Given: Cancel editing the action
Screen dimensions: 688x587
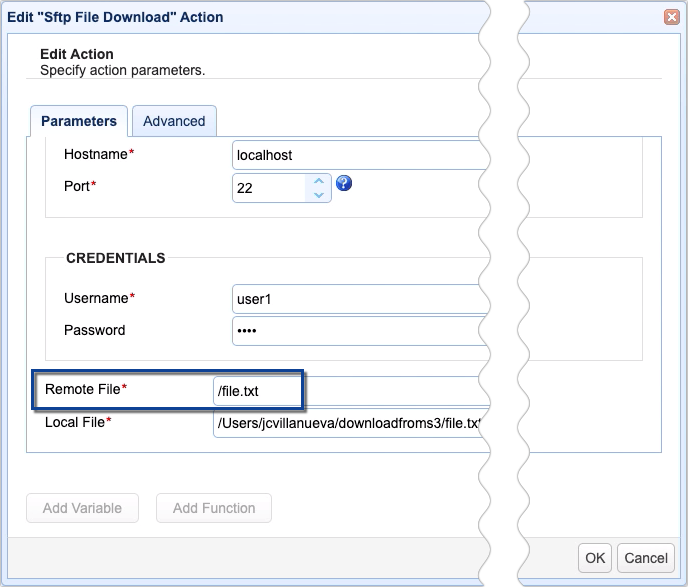Looking at the screenshot, I should (x=645, y=558).
